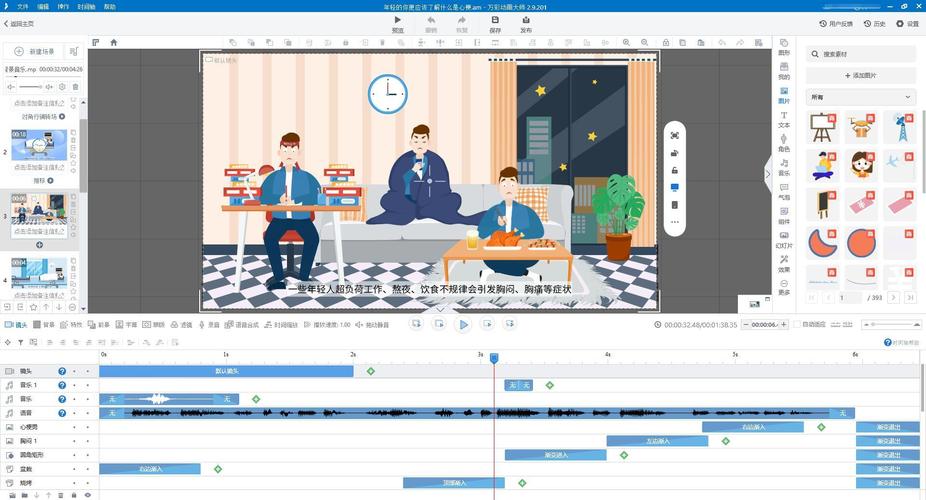Image resolution: width=926 pixels, height=500 pixels.
Task: Open the 编辑 menu
Action: pos(43,6)
